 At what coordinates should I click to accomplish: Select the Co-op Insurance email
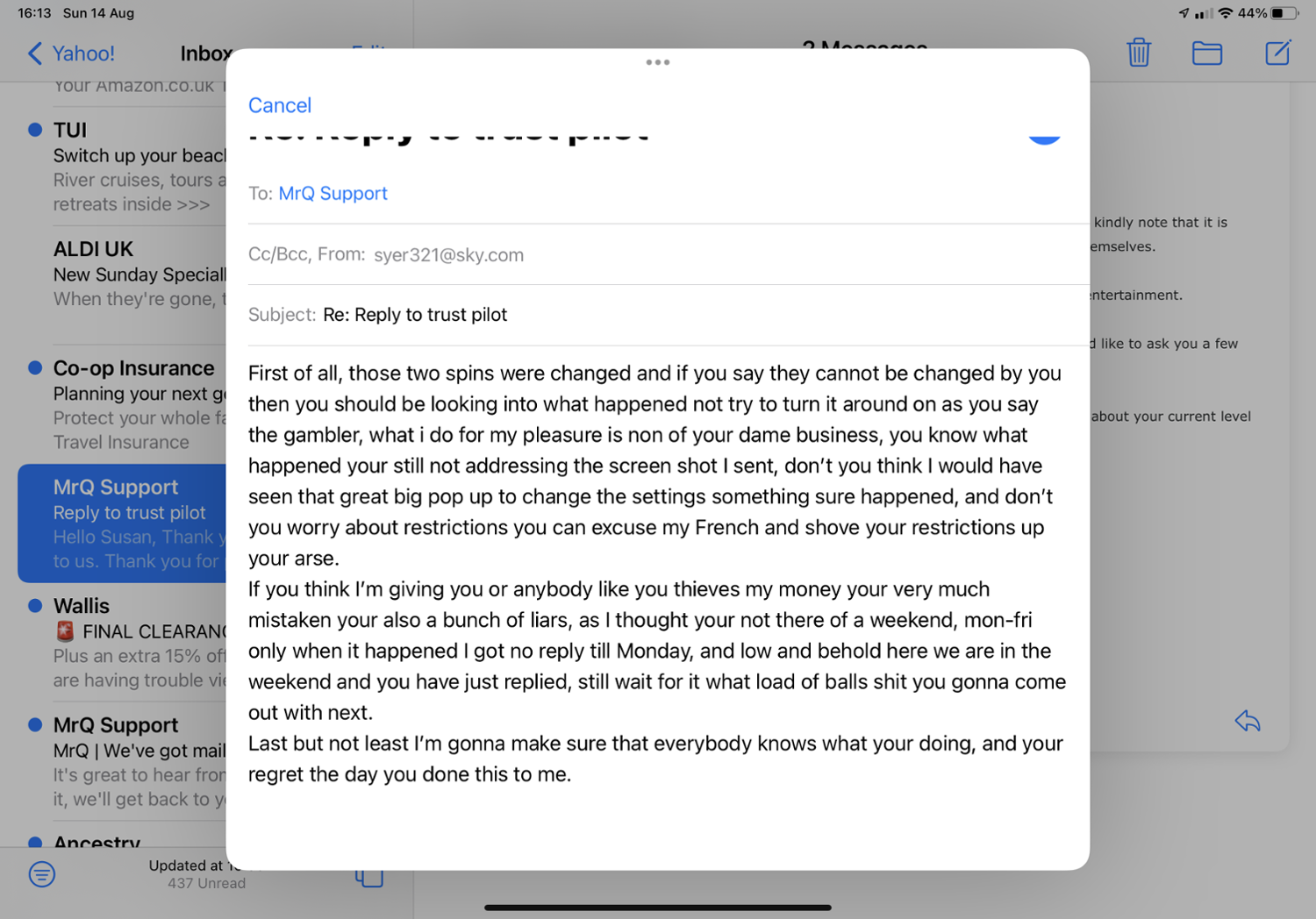(132, 404)
